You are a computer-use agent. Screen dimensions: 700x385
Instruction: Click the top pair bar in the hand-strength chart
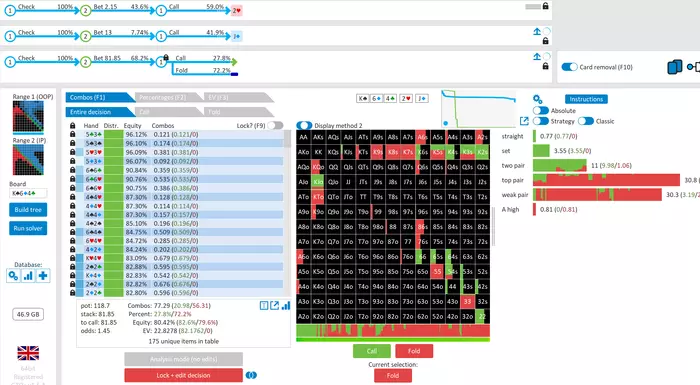(606, 180)
